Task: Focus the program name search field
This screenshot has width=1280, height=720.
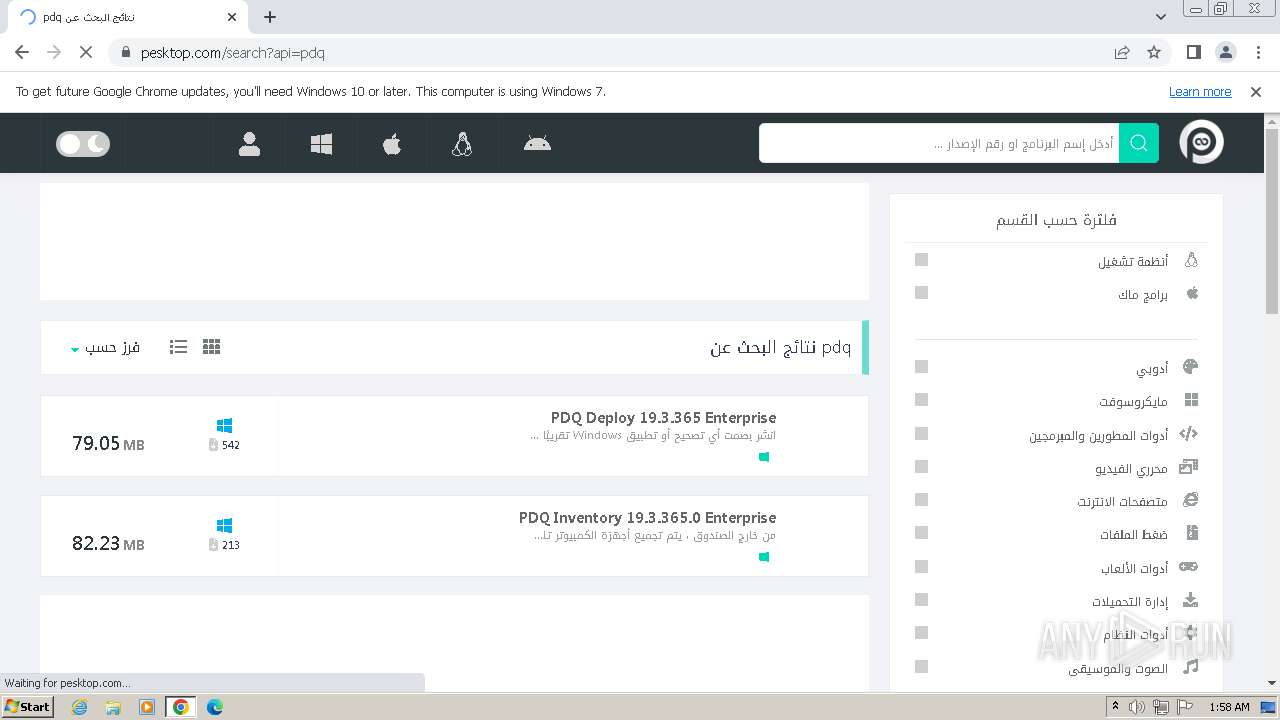Action: tap(939, 143)
